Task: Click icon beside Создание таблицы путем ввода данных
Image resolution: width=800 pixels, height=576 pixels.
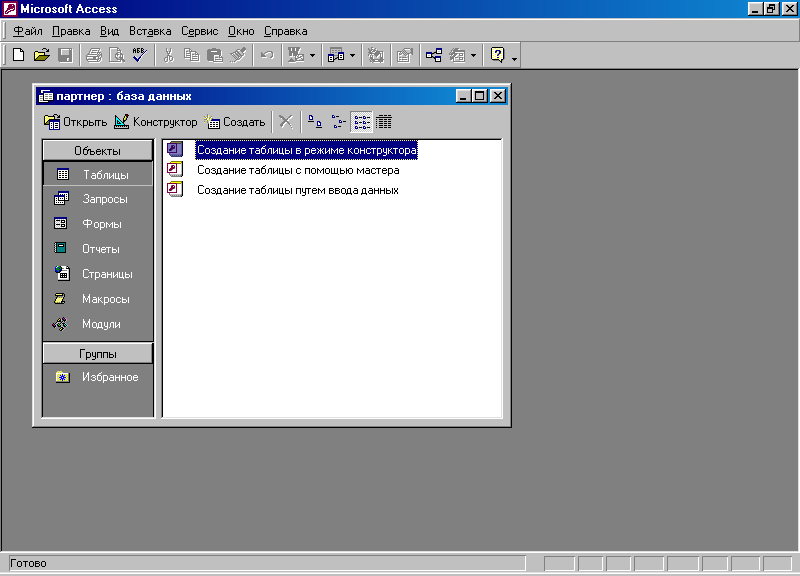Action: pyautogui.click(x=175, y=189)
